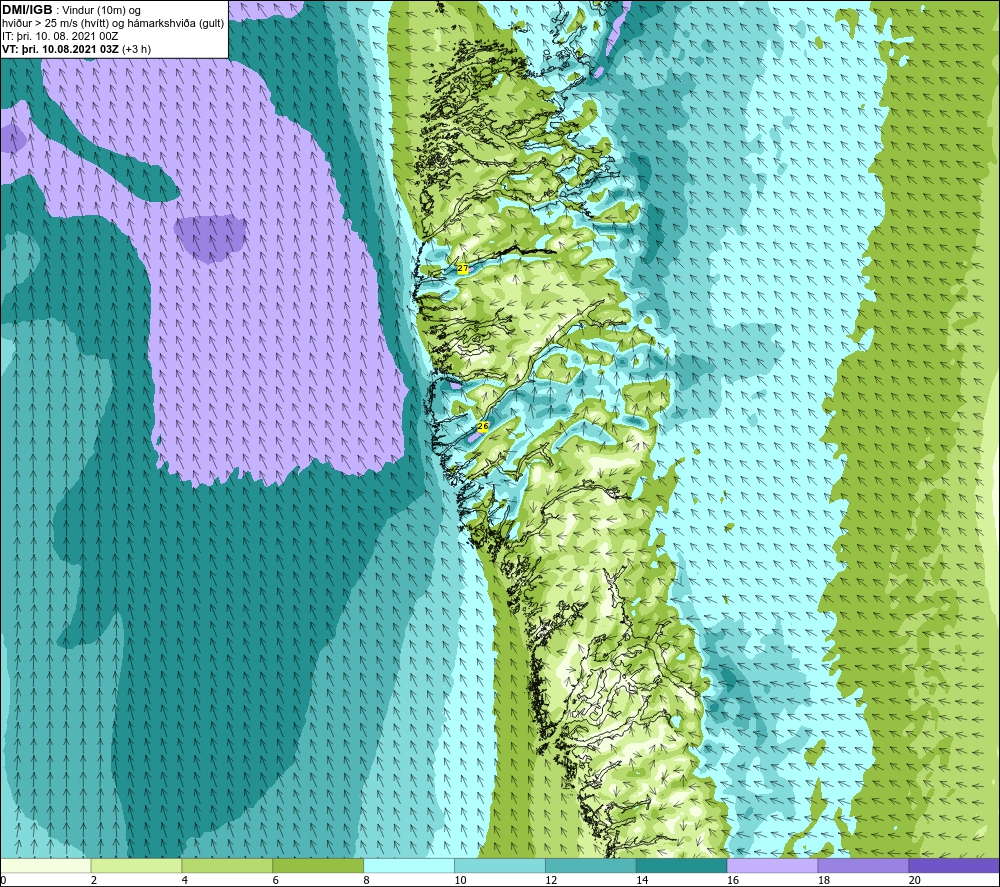
Task: Click legend scale number 18
Action: (823, 880)
